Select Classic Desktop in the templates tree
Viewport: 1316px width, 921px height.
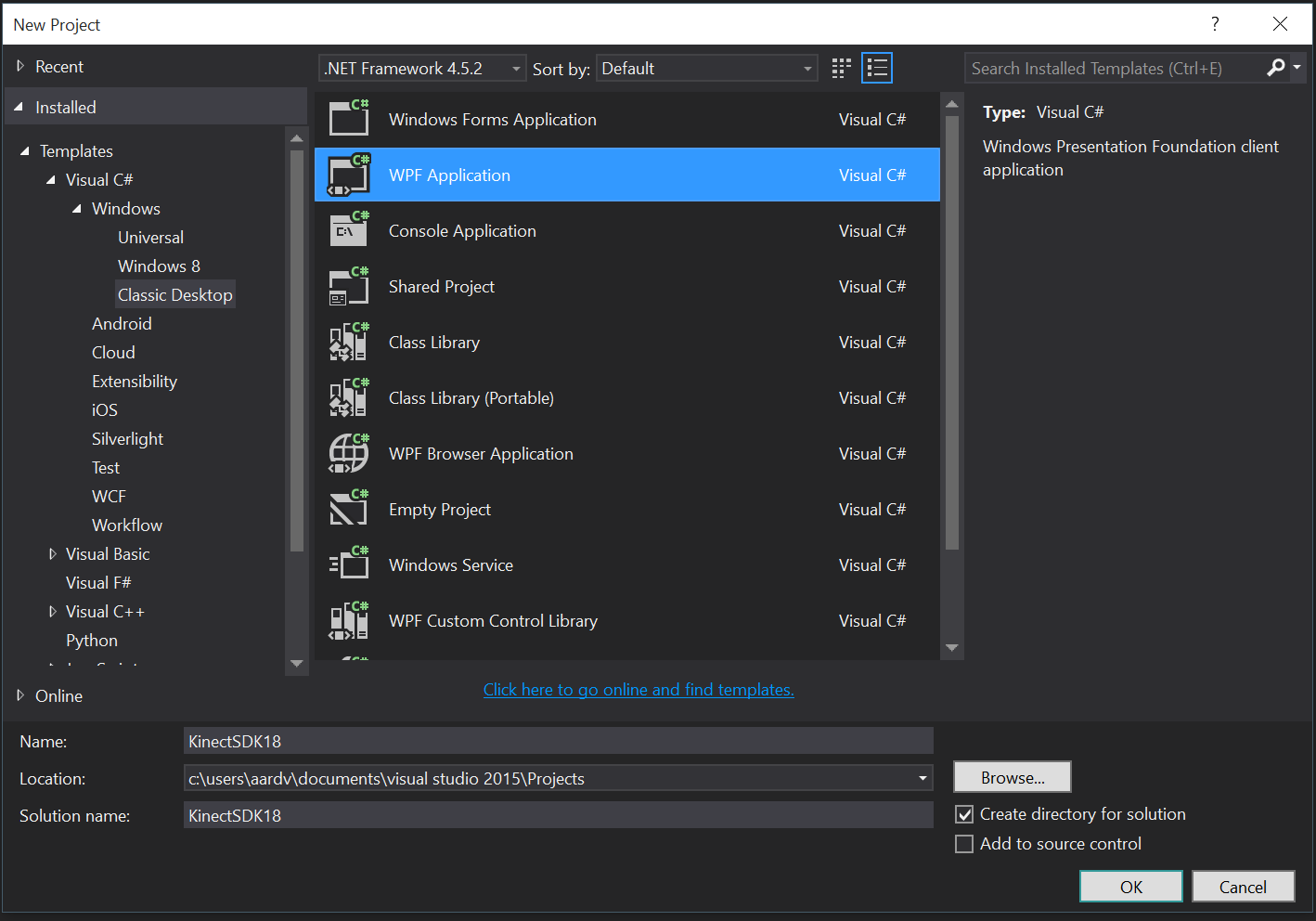pyautogui.click(x=174, y=294)
